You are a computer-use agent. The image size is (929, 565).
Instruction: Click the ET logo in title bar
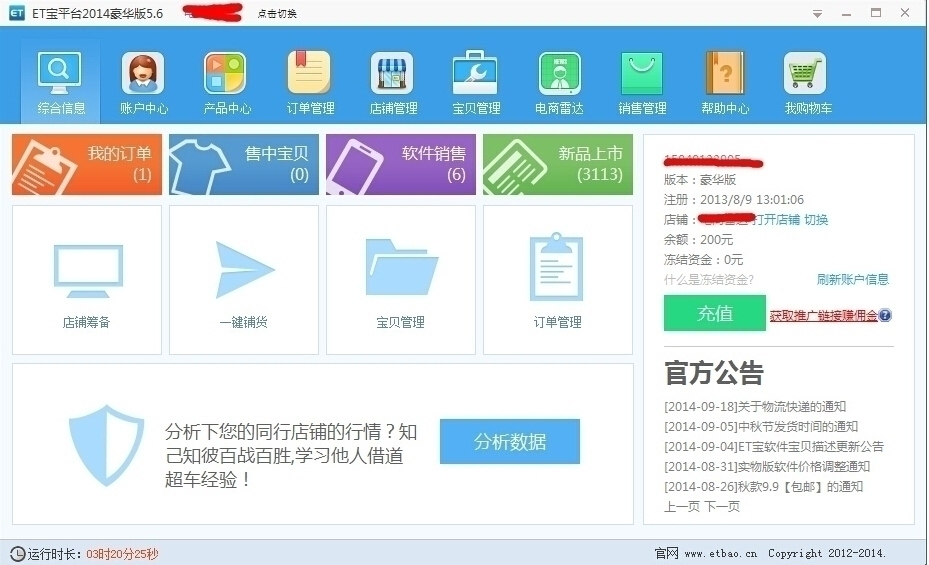[17, 13]
